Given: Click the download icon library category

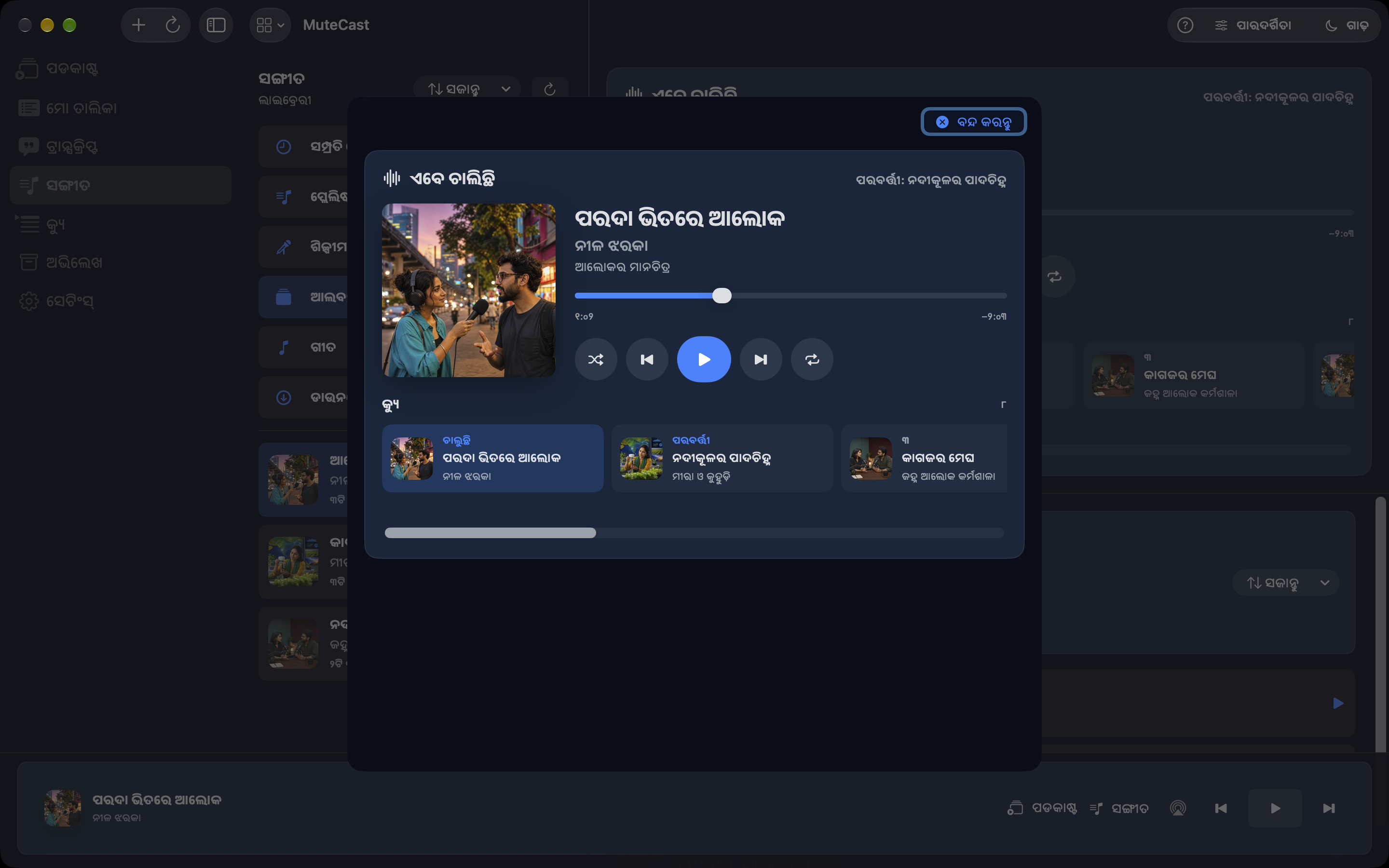Looking at the screenshot, I should point(284,397).
